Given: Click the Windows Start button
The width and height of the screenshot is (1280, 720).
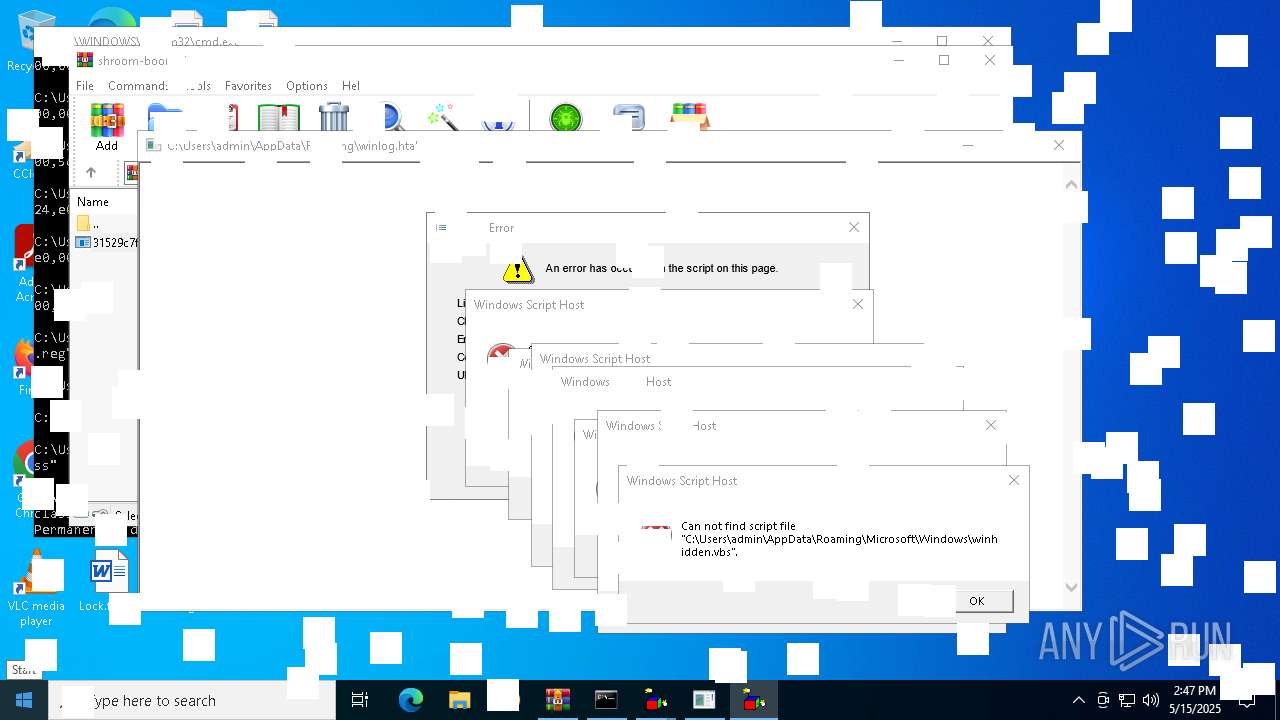Looking at the screenshot, I should coord(24,700).
